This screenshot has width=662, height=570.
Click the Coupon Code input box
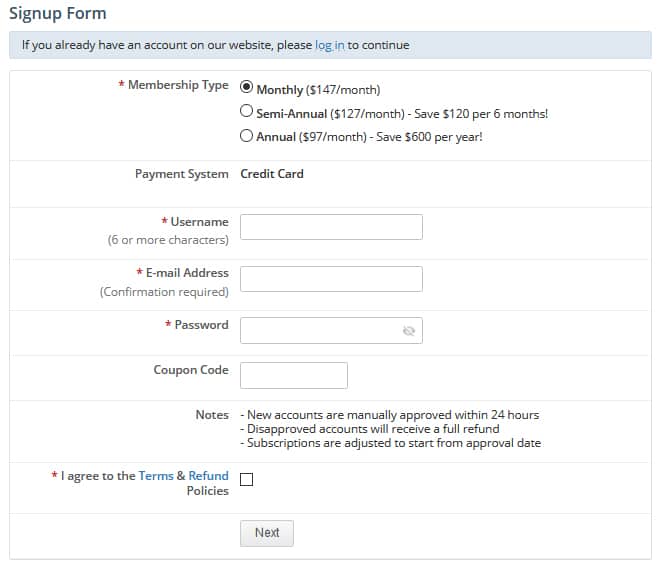pos(294,375)
